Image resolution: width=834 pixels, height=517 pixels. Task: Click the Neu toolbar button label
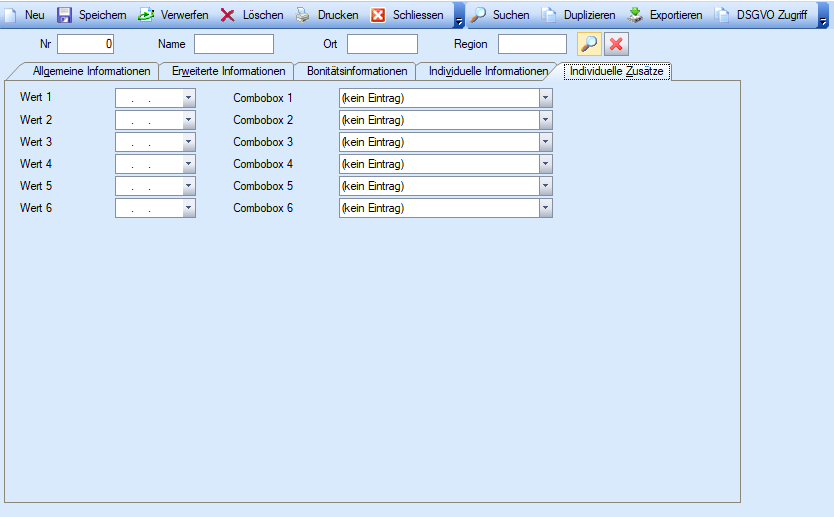tap(35, 15)
